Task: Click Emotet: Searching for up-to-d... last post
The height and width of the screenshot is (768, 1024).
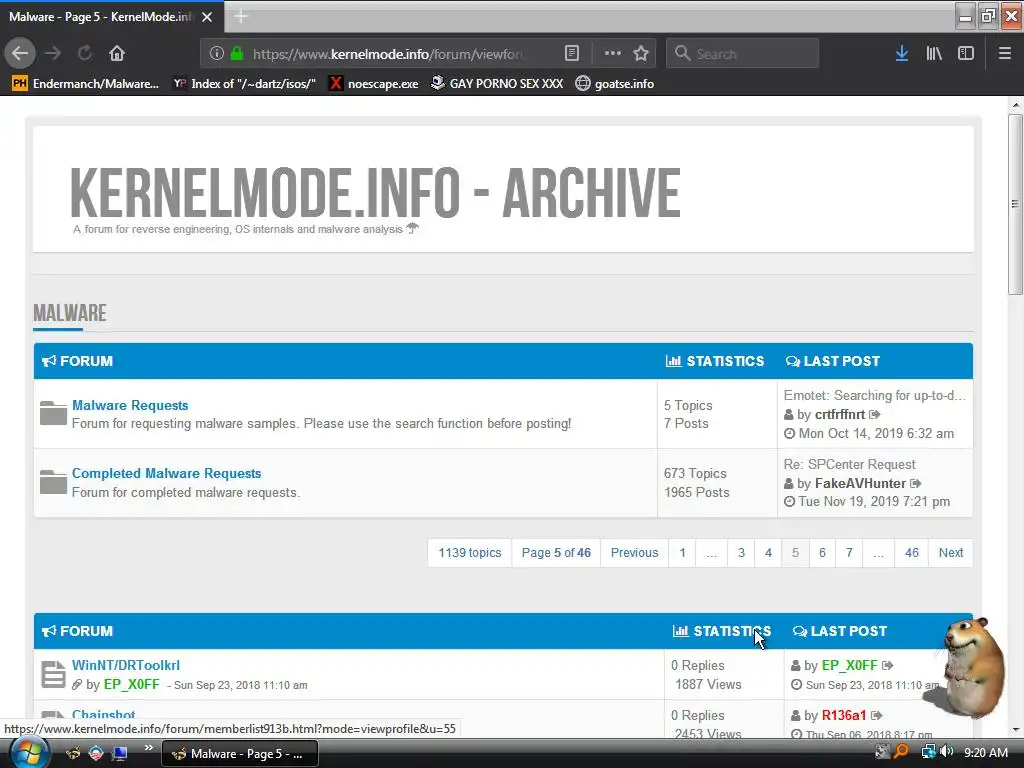Action: [874, 395]
